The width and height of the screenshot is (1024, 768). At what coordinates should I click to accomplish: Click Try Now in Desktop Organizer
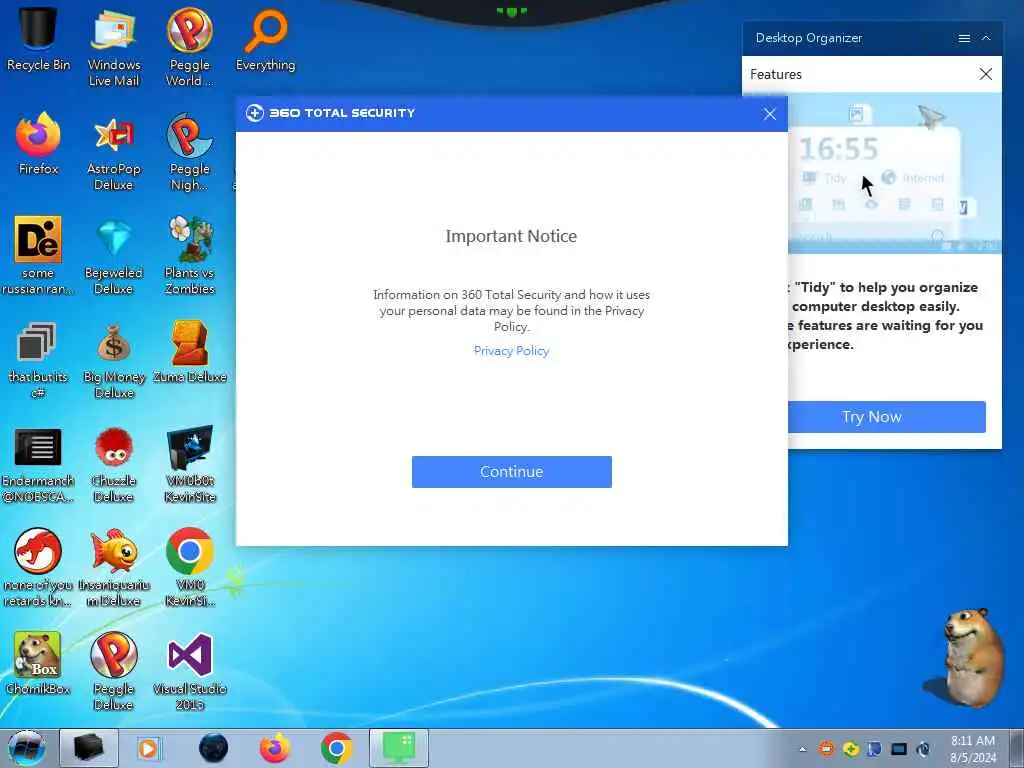[886, 417]
